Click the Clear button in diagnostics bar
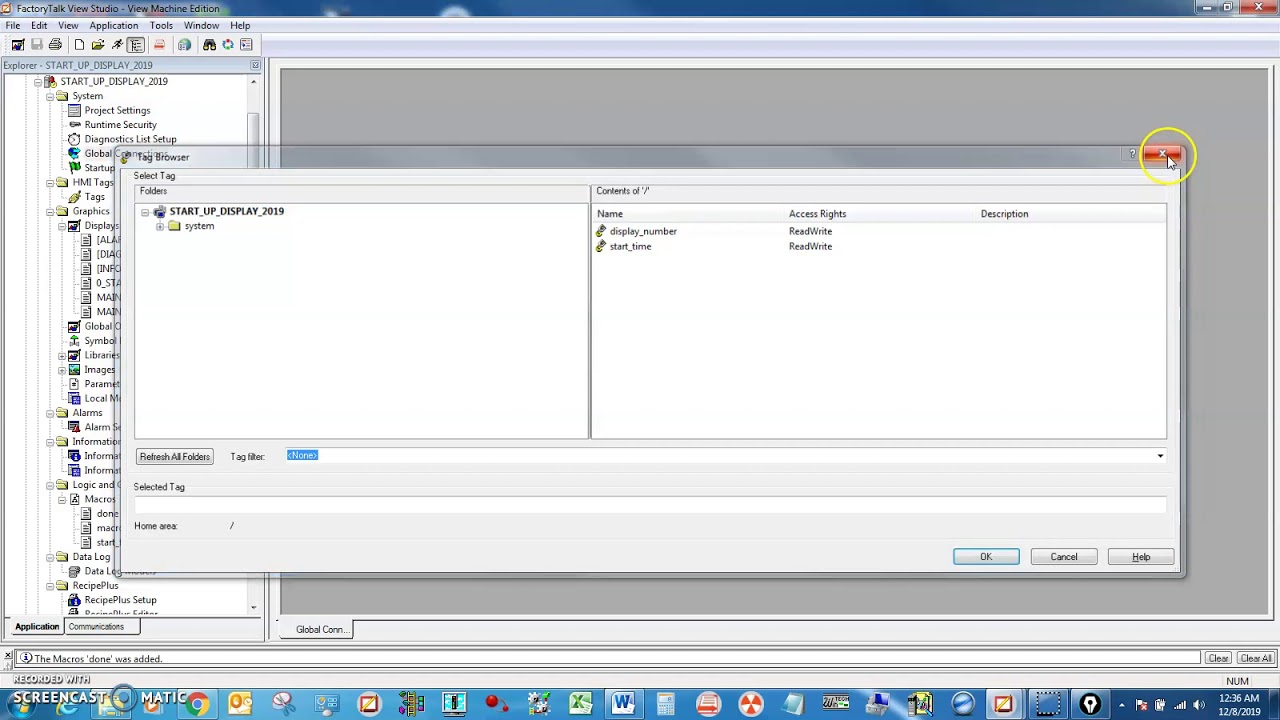 [x=1218, y=658]
